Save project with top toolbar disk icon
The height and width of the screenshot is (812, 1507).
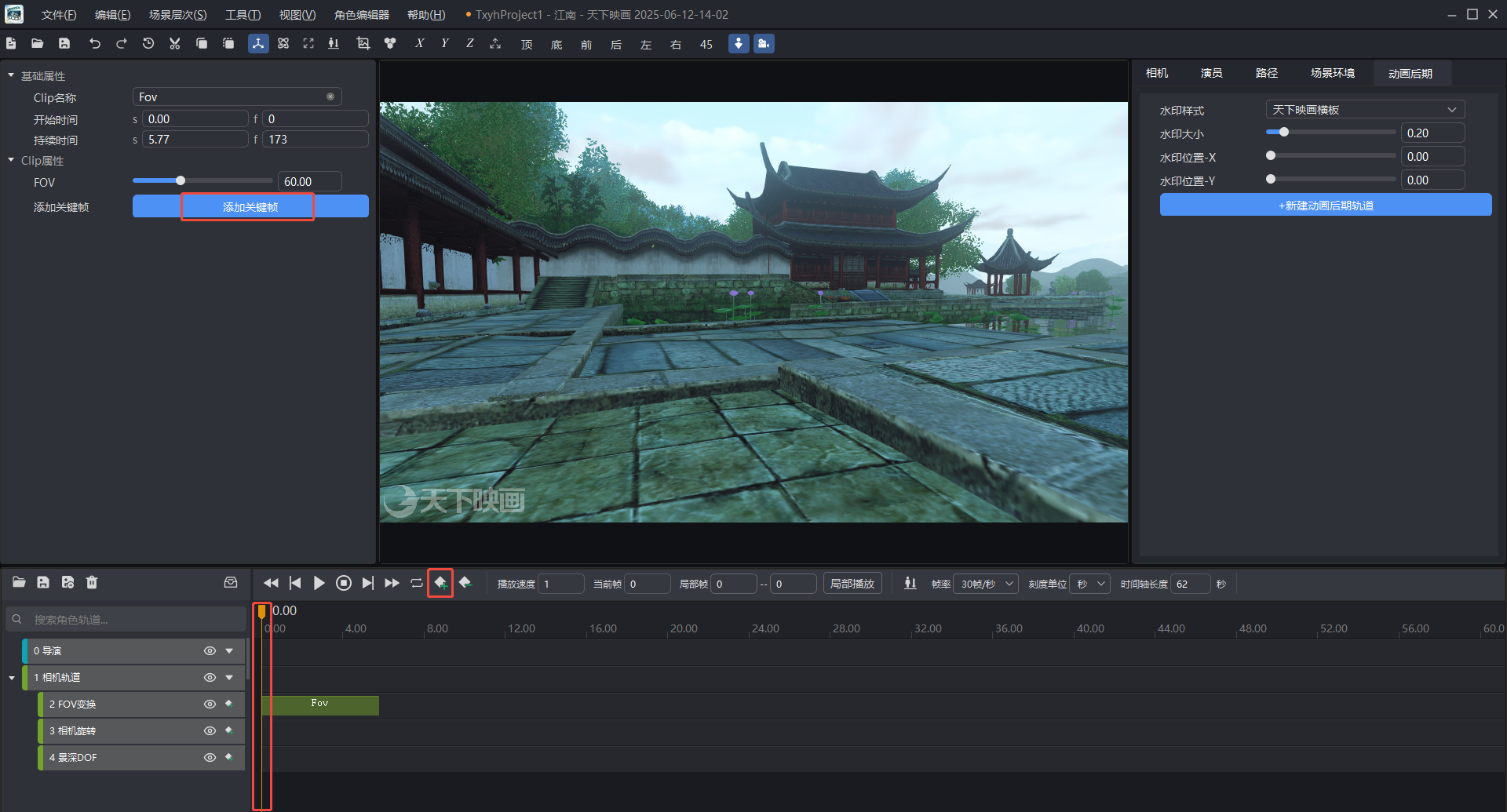tap(64, 44)
